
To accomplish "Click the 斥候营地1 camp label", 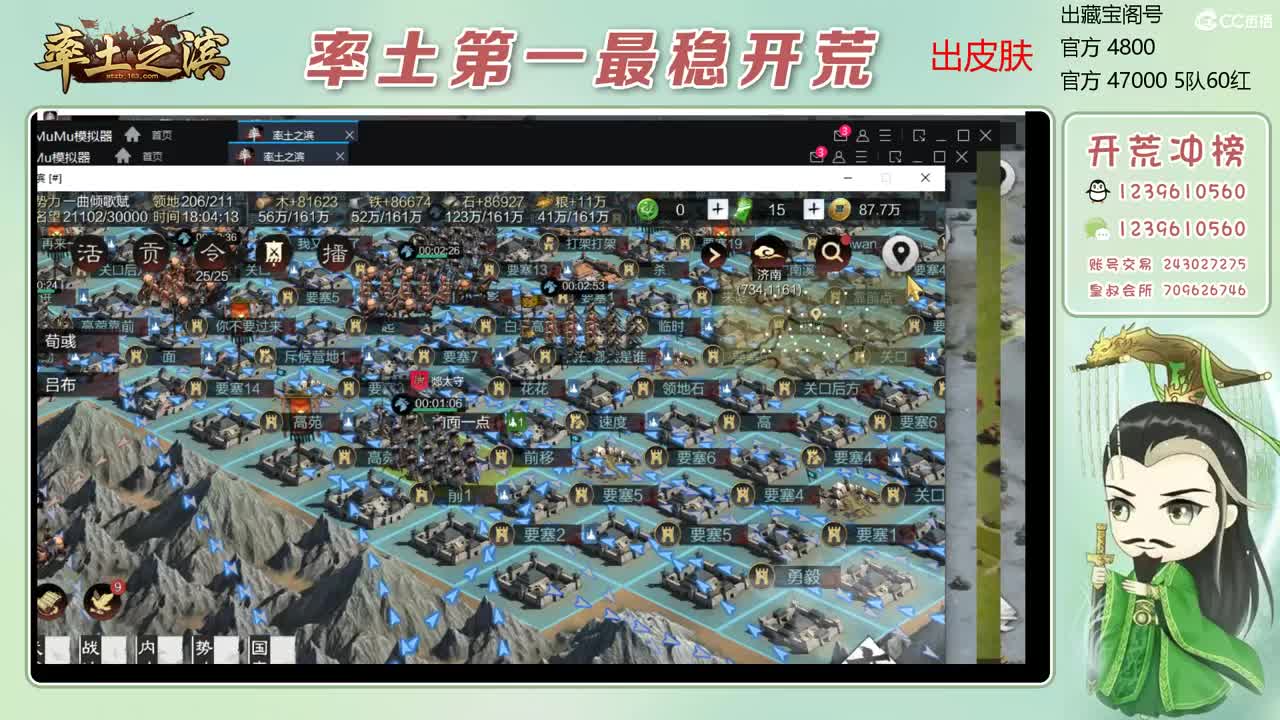I will pos(314,356).
